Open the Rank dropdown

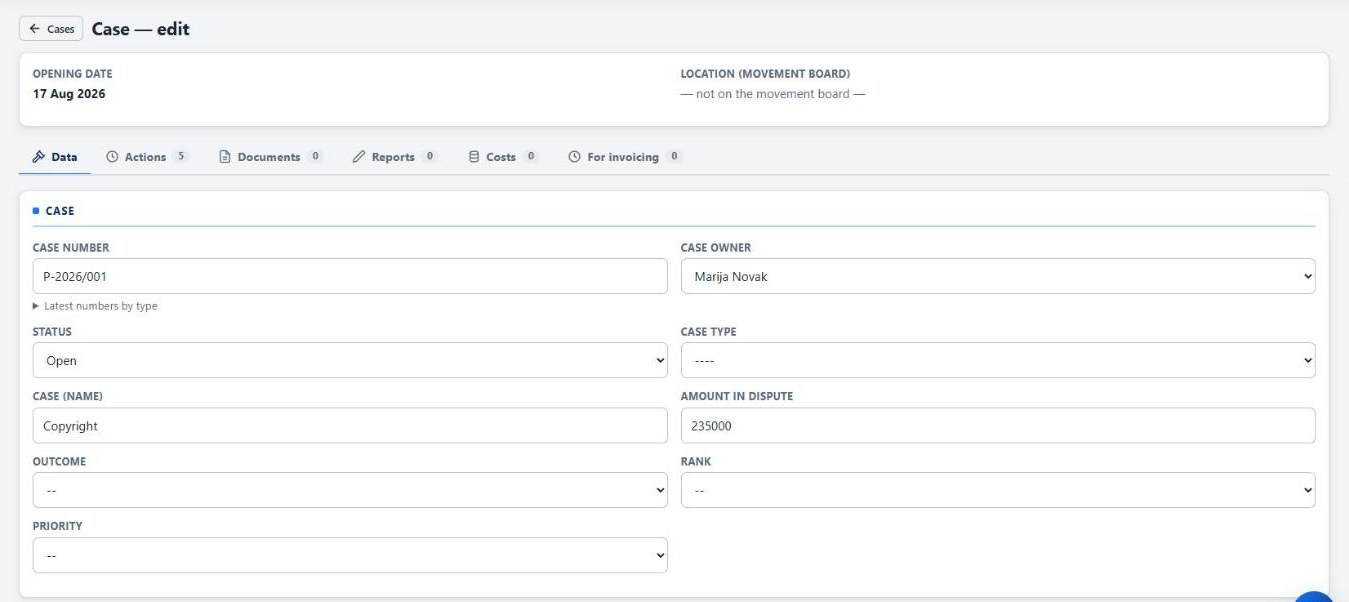pos(998,490)
